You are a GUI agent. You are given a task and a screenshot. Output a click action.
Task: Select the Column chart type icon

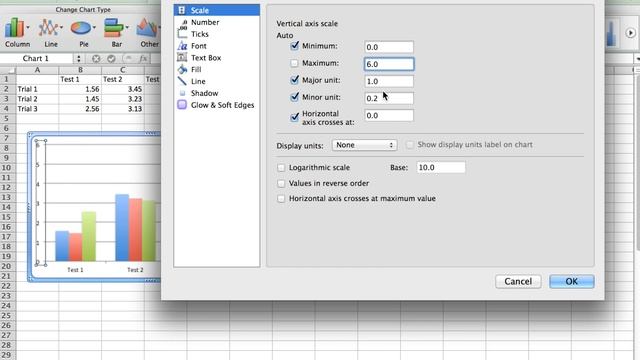pos(15,28)
